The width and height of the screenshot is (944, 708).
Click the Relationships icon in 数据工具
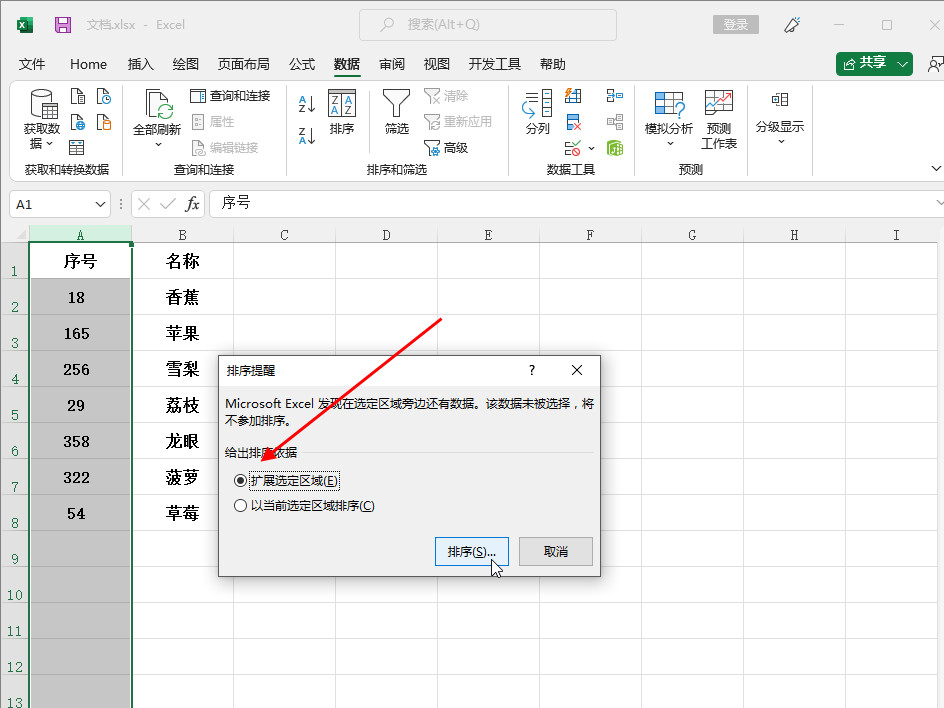[x=615, y=122]
